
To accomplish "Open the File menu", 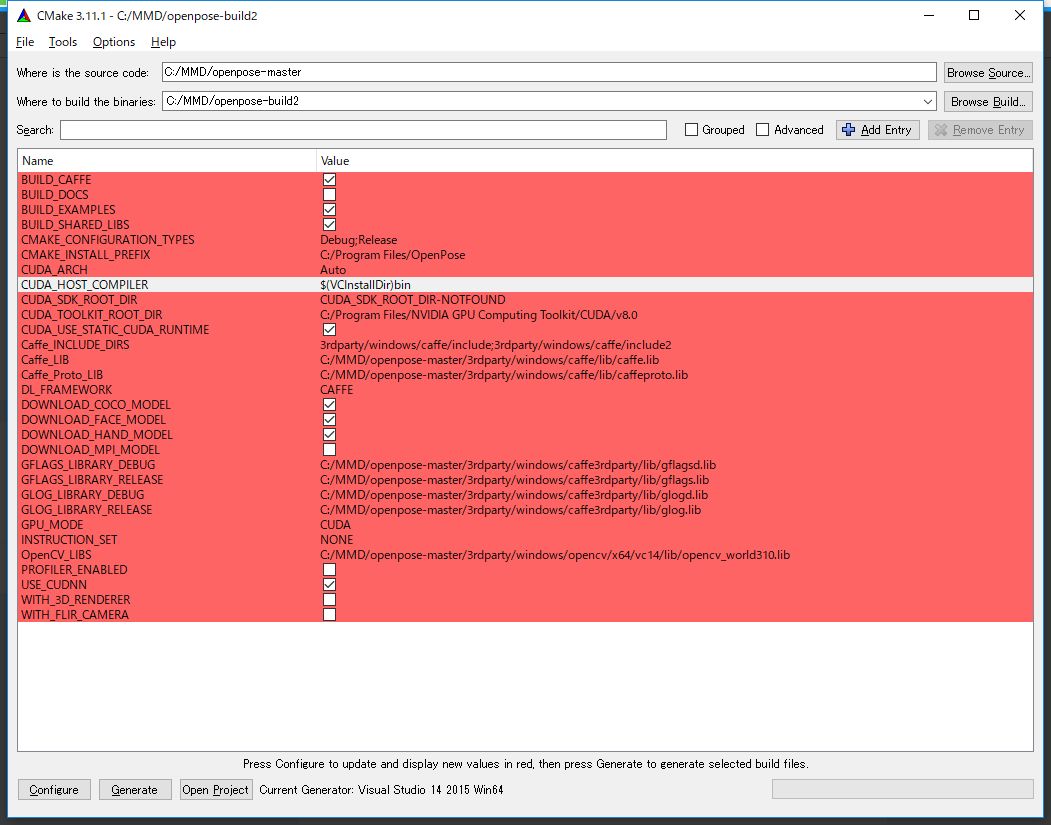I will point(24,42).
